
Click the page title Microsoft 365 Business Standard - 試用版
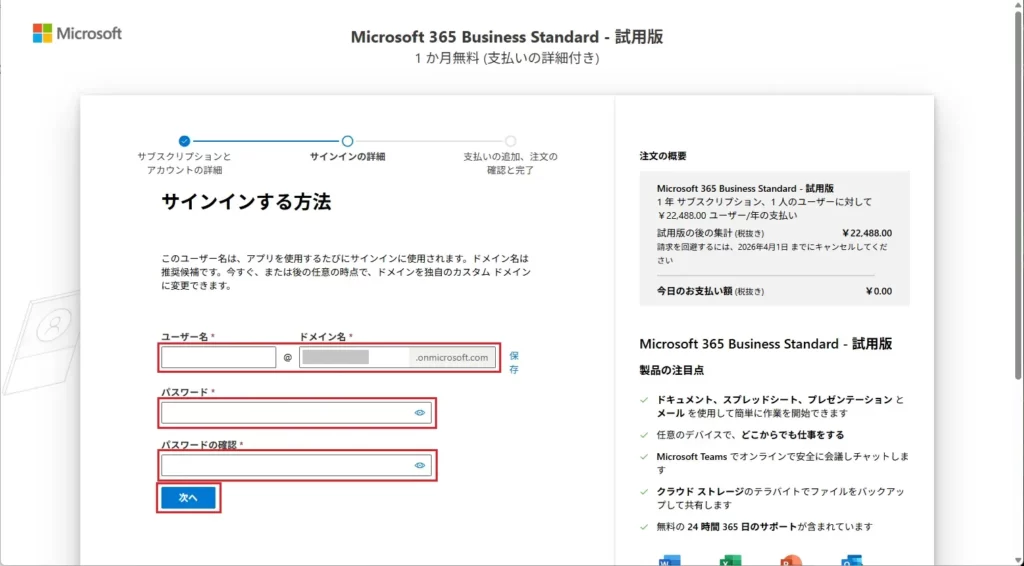coord(507,37)
